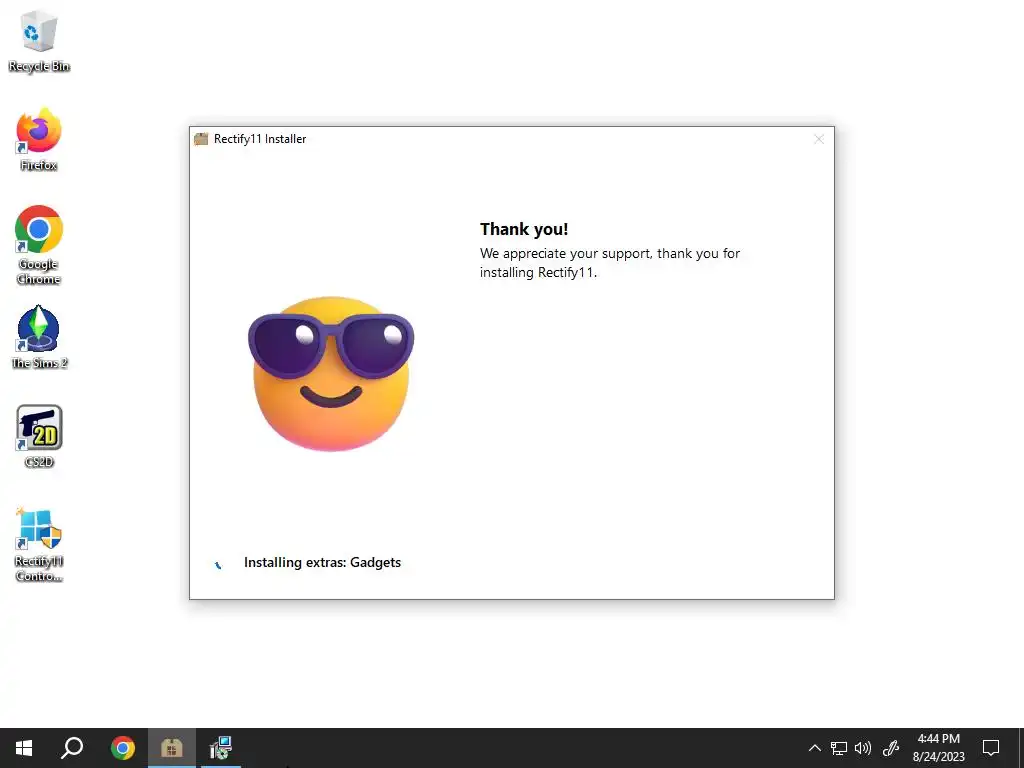Click the disabled installer close button
1024x768 pixels.
click(x=818, y=139)
